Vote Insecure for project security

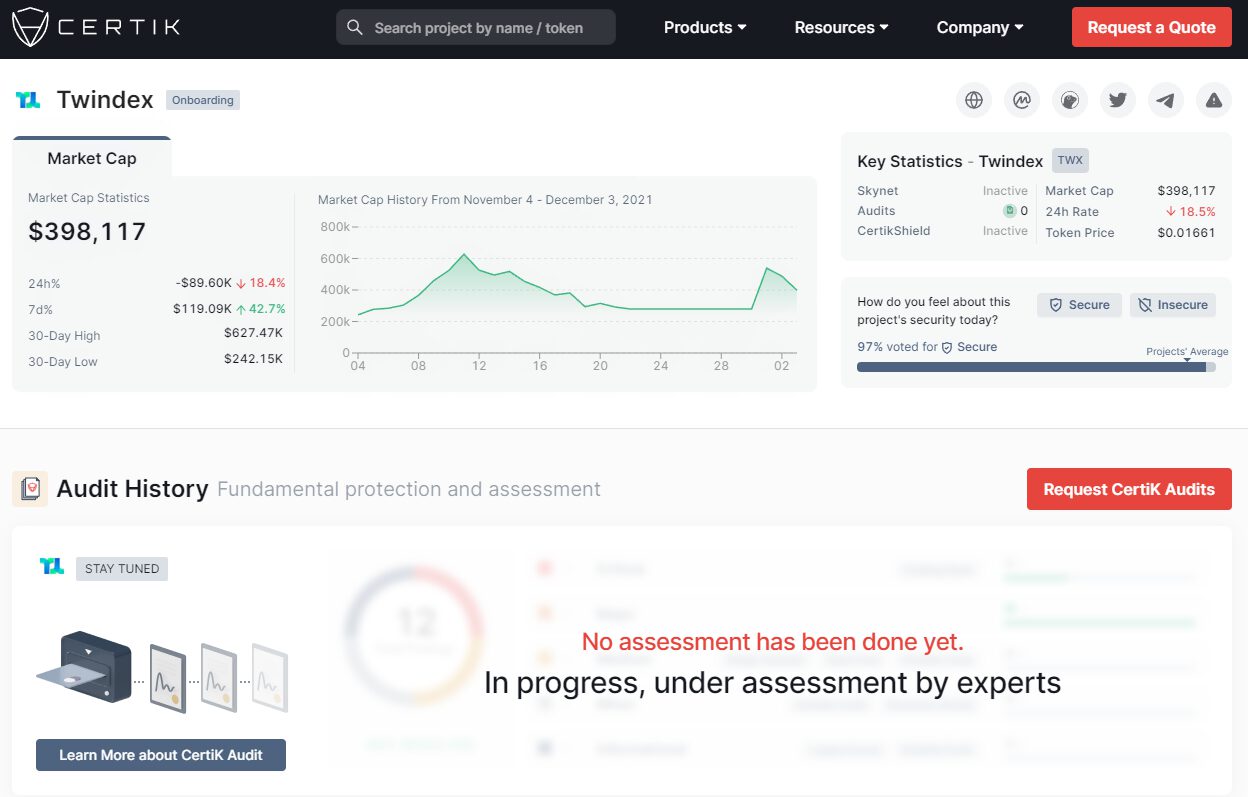(x=1173, y=305)
